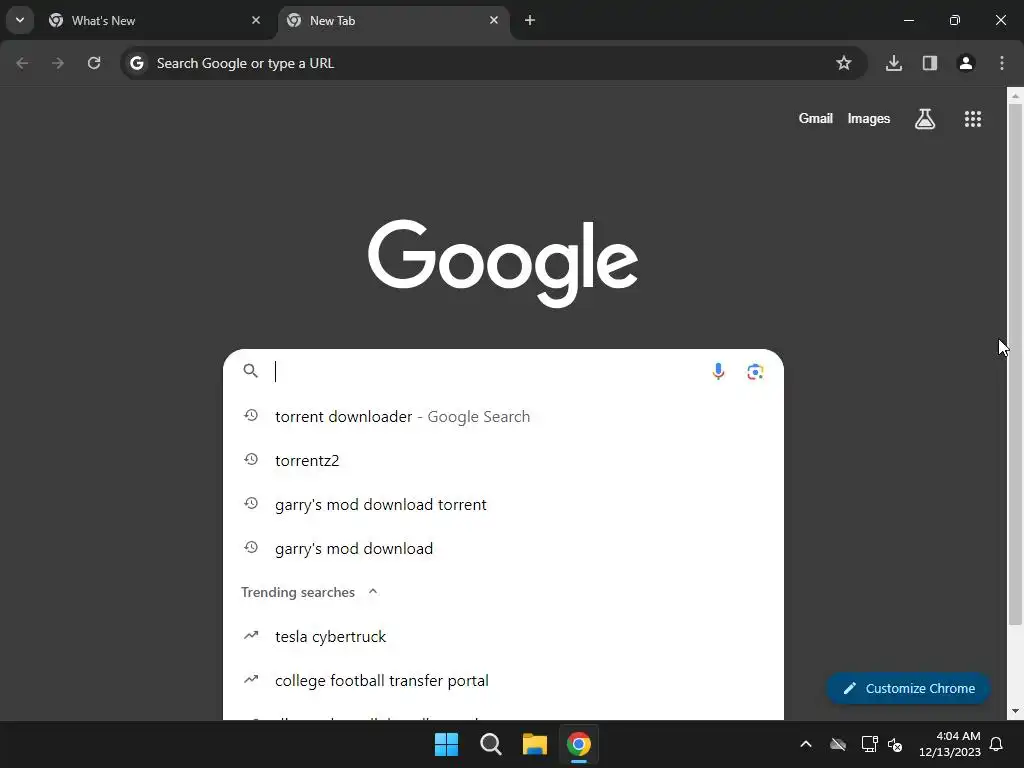Open Chrome downloads icon
The width and height of the screenshot is (1024, 768).
pyautogui.click(x=894, y=63)
